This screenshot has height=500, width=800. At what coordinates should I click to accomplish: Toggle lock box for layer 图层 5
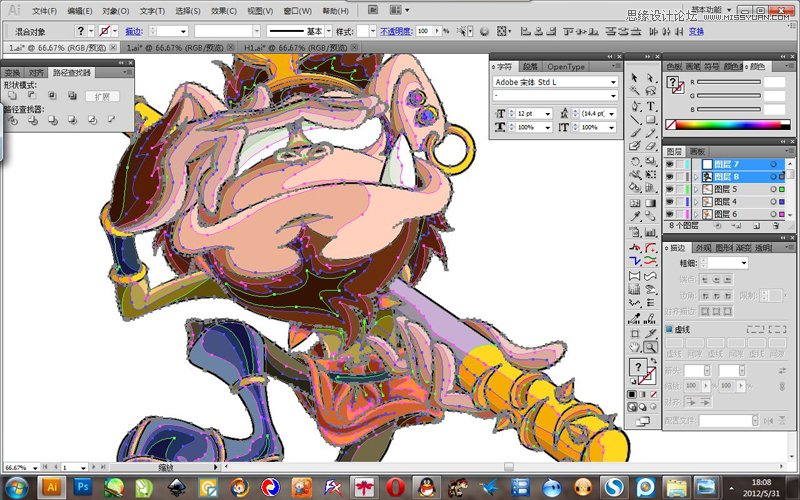click(680, 189)
